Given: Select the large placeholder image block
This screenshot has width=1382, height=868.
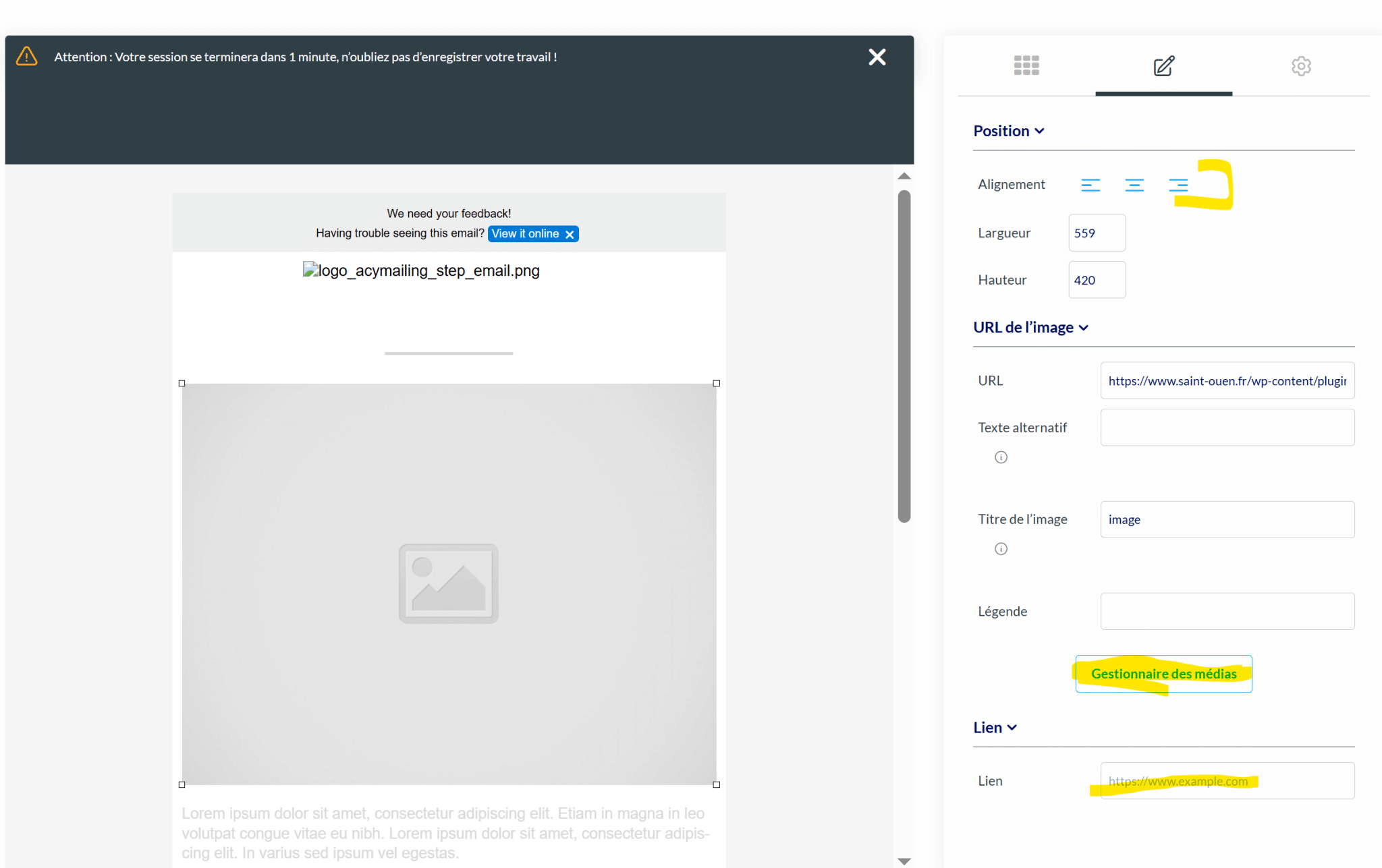Looking at the screenshot, I should point(449,584).
